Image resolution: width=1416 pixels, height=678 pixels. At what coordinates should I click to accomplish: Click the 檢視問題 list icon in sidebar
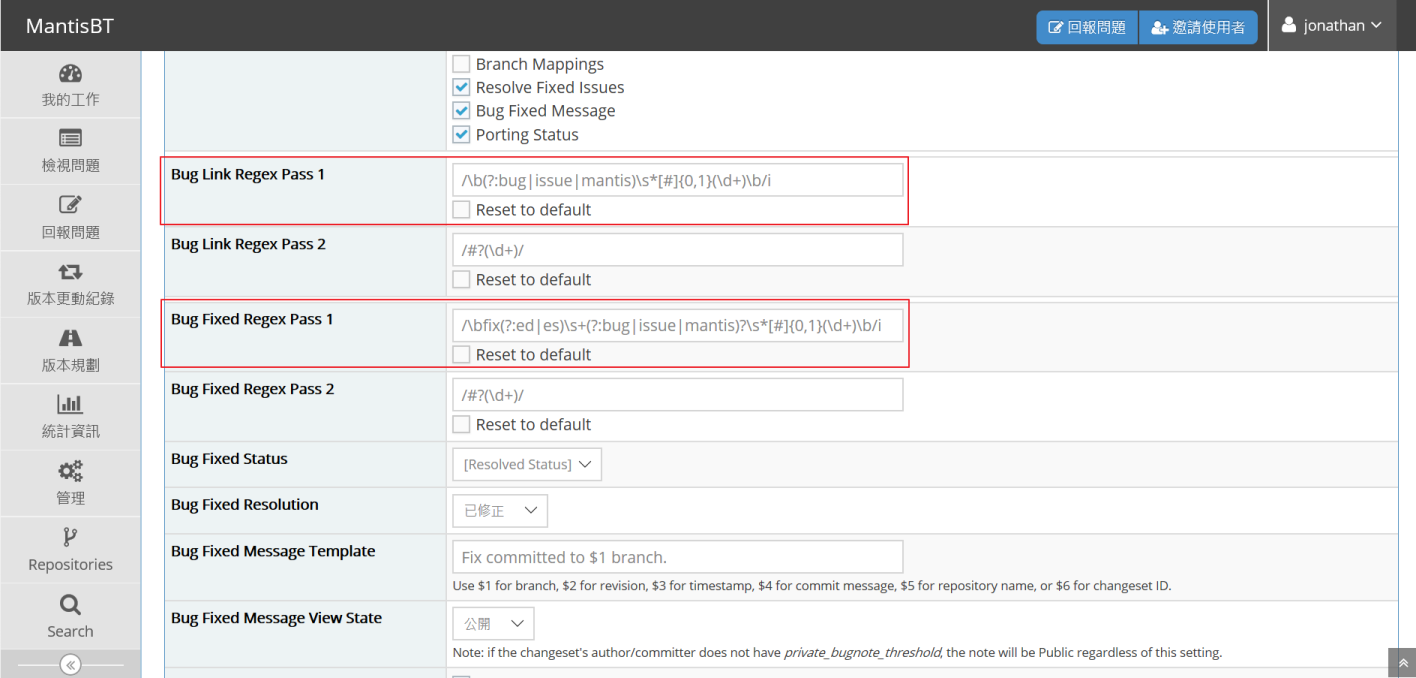[70, 139]
